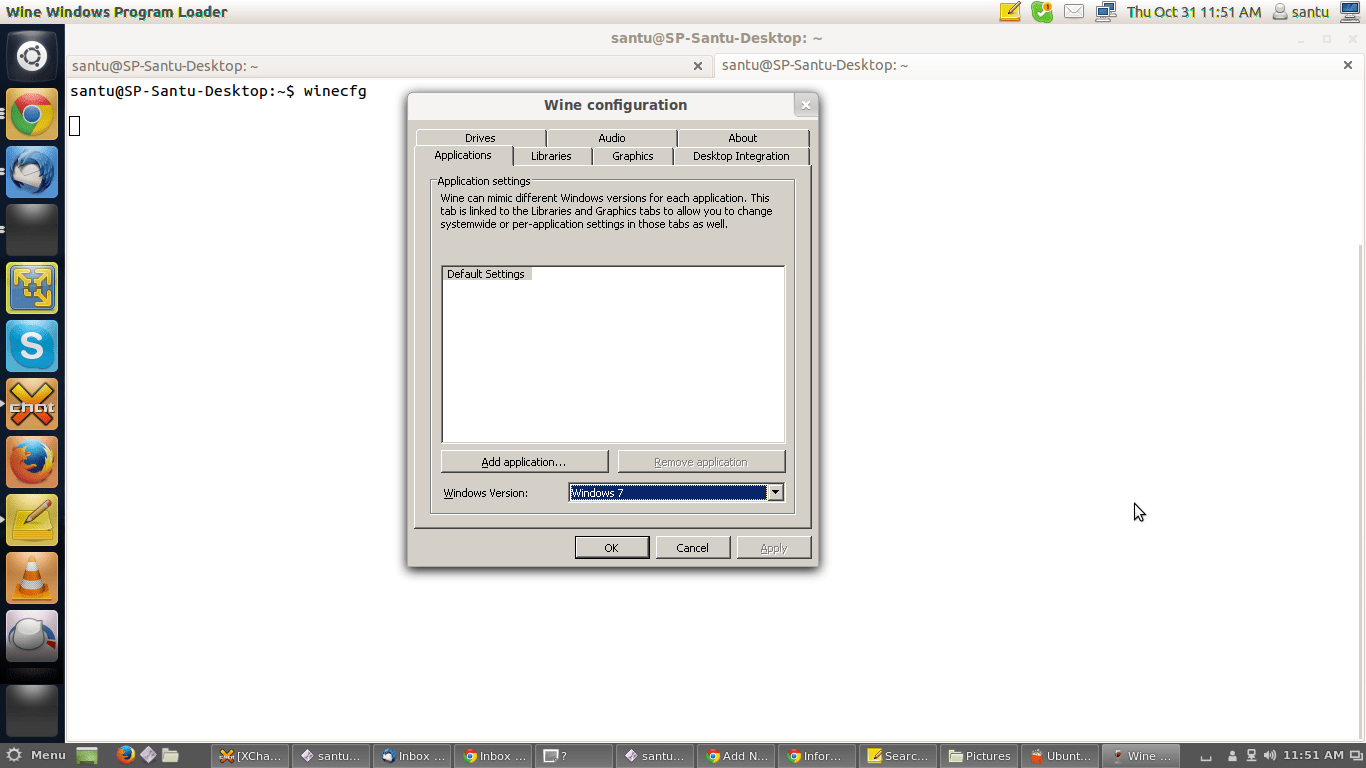The height and width of the screenshot is (768, 1366).
Task: Click the diamond terminal icon in bottom panel
Action: click(148, 755)
